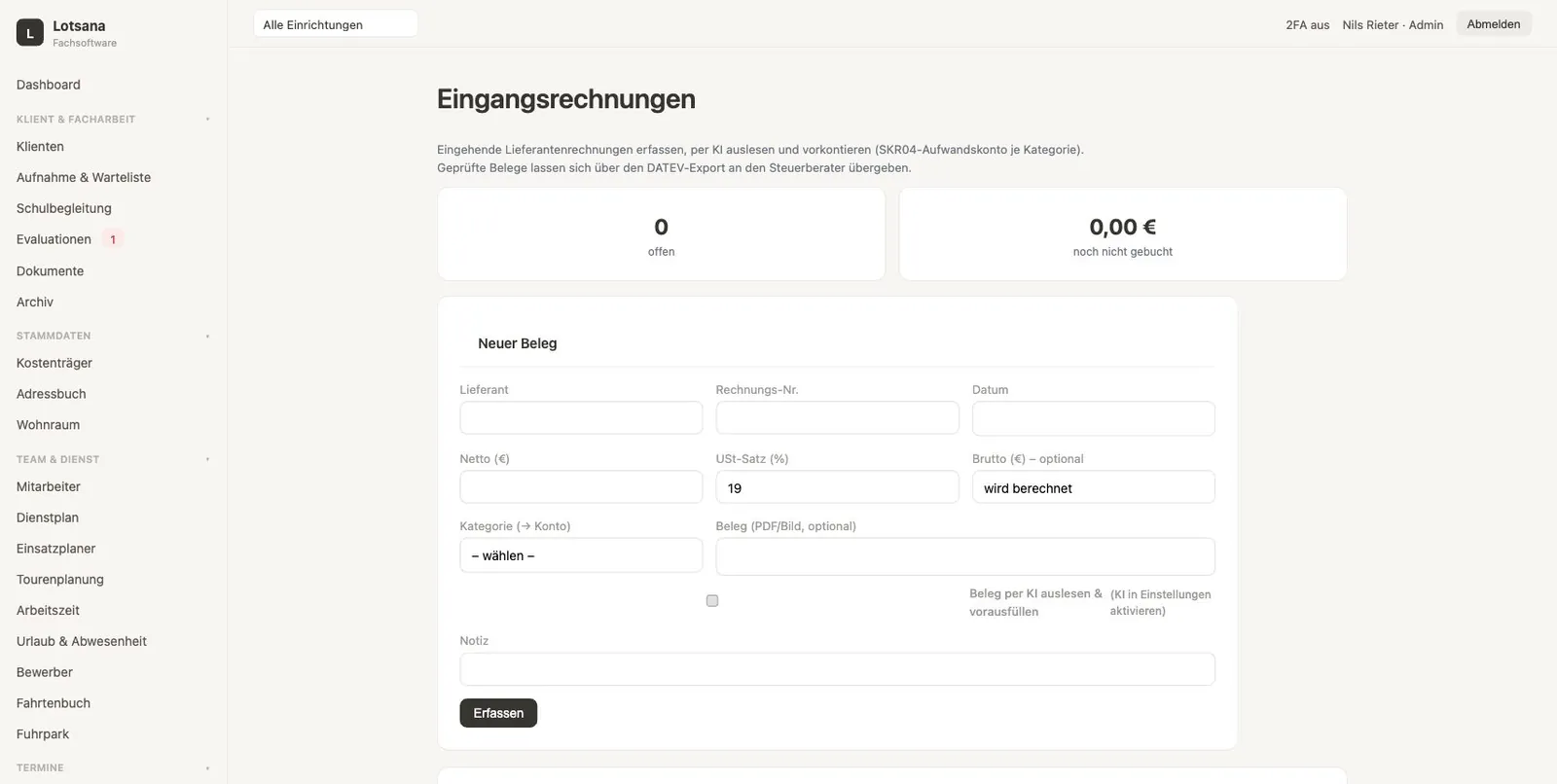Open the Archiv page

point(35,303)
